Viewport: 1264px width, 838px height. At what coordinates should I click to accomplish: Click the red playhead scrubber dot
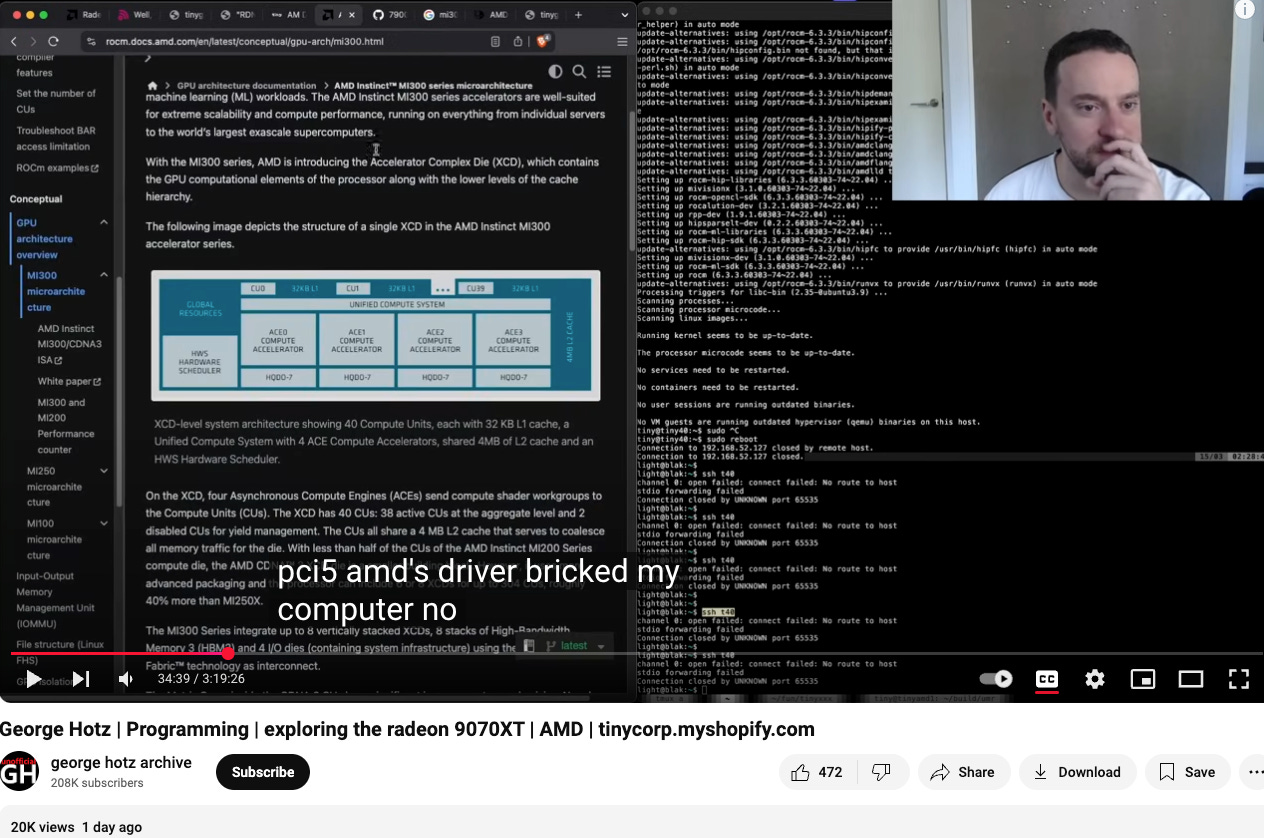(x=228, y=653)
